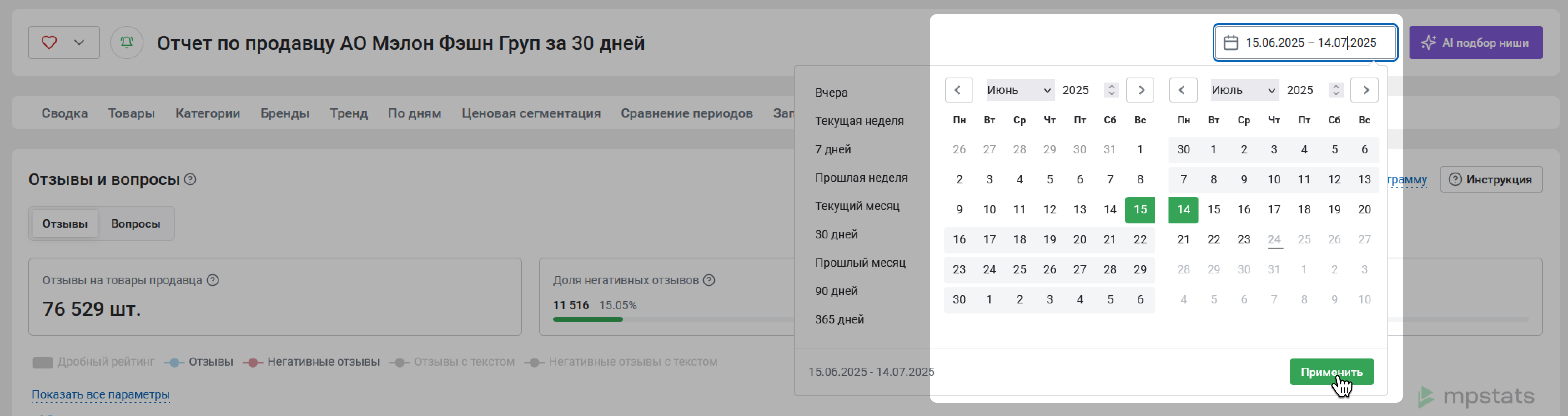This screenshot has height=416, width=1568.
Task: Click help icon beside Доля негативных отзывов
Action: click(x=709, y=280)
